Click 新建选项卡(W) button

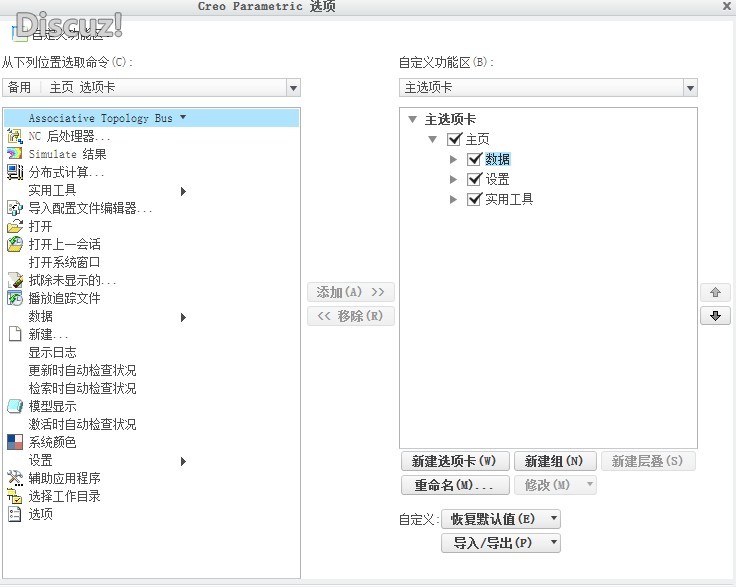click(x=455, y=461)
